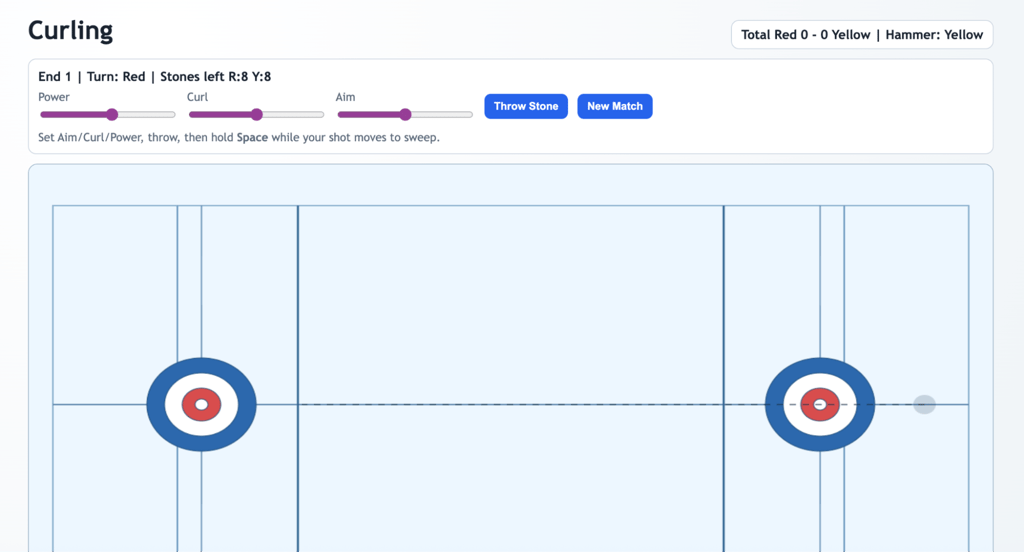Viewport: 1024px width, 552px height.
Task: Click the 'Curl' label
Action: click(197, 97)
